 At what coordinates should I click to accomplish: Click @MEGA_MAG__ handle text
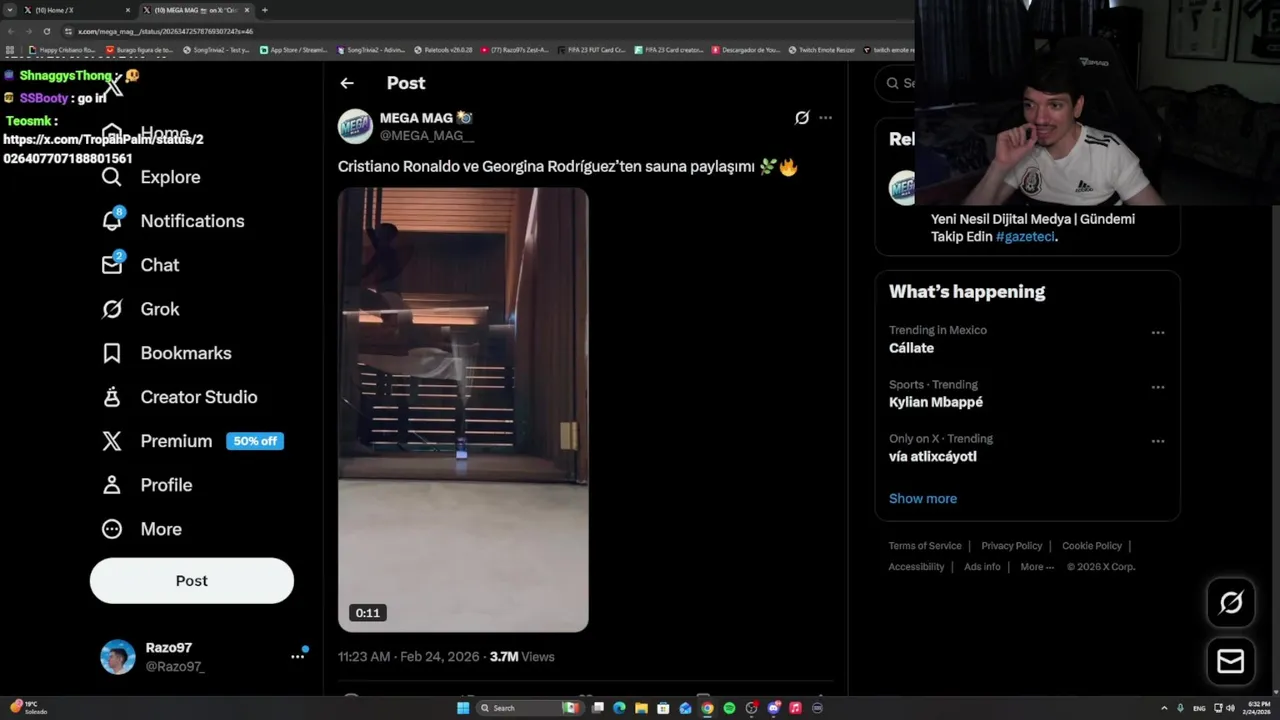[x=427, y=136]
